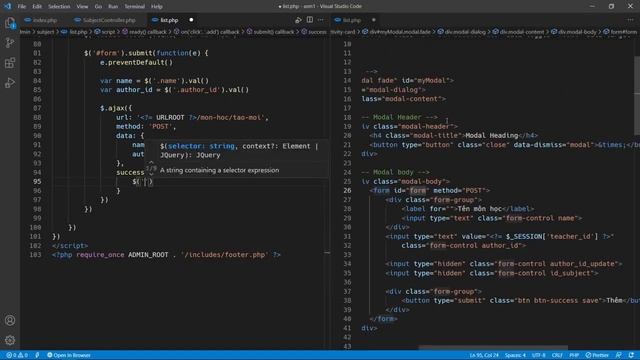Click the errors and warnings count indicator
Image resolution: width=640 pixels, height=360 pixels.
pos(17,355)
